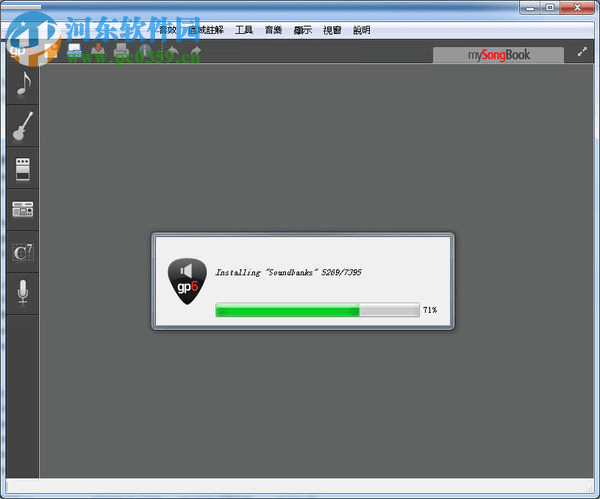Open the Instrument panel (guitar icon)
Screen dimensions: 600x499
click(23, 126)
